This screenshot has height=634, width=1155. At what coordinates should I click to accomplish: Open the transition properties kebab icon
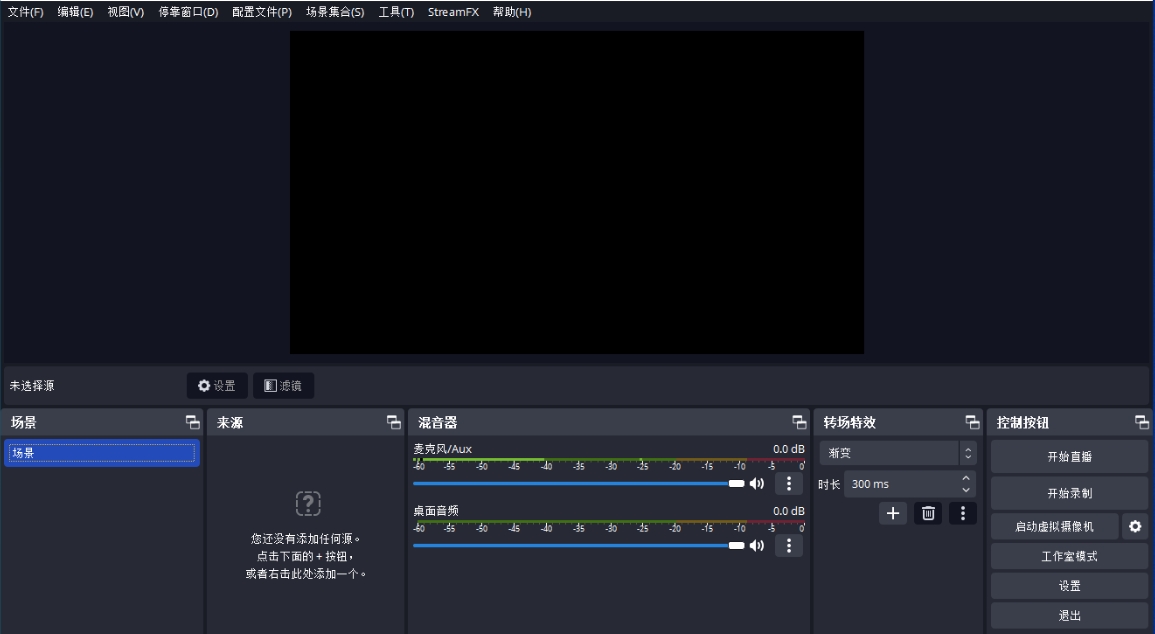click(963, 513)
